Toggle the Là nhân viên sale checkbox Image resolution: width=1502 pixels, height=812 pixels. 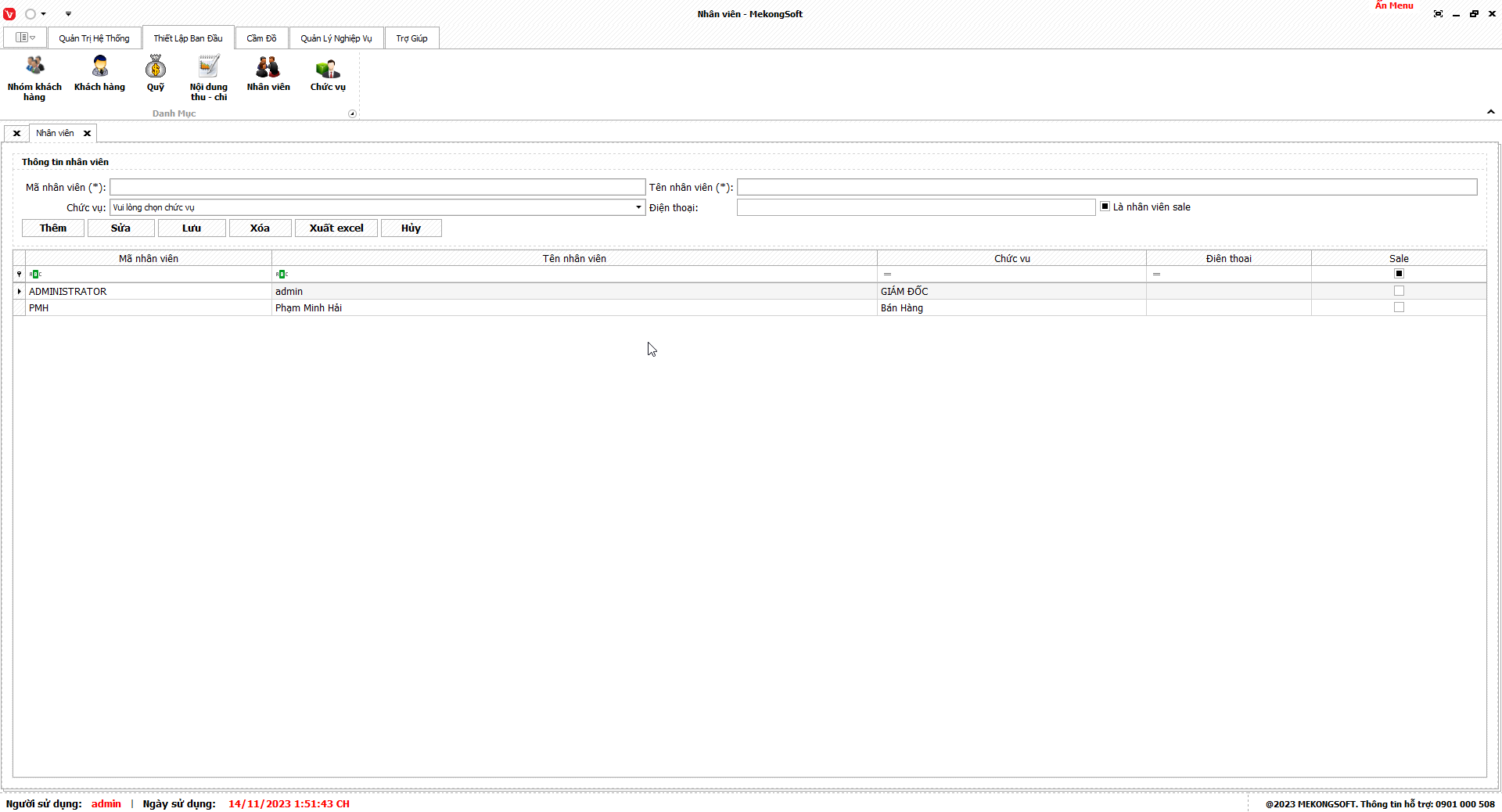(1105, 207)
